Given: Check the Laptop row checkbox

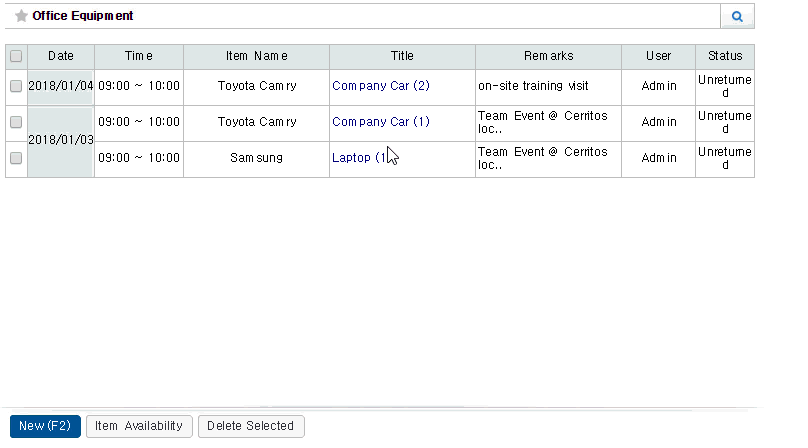Looking at the screenshot, I should [16, 158].
